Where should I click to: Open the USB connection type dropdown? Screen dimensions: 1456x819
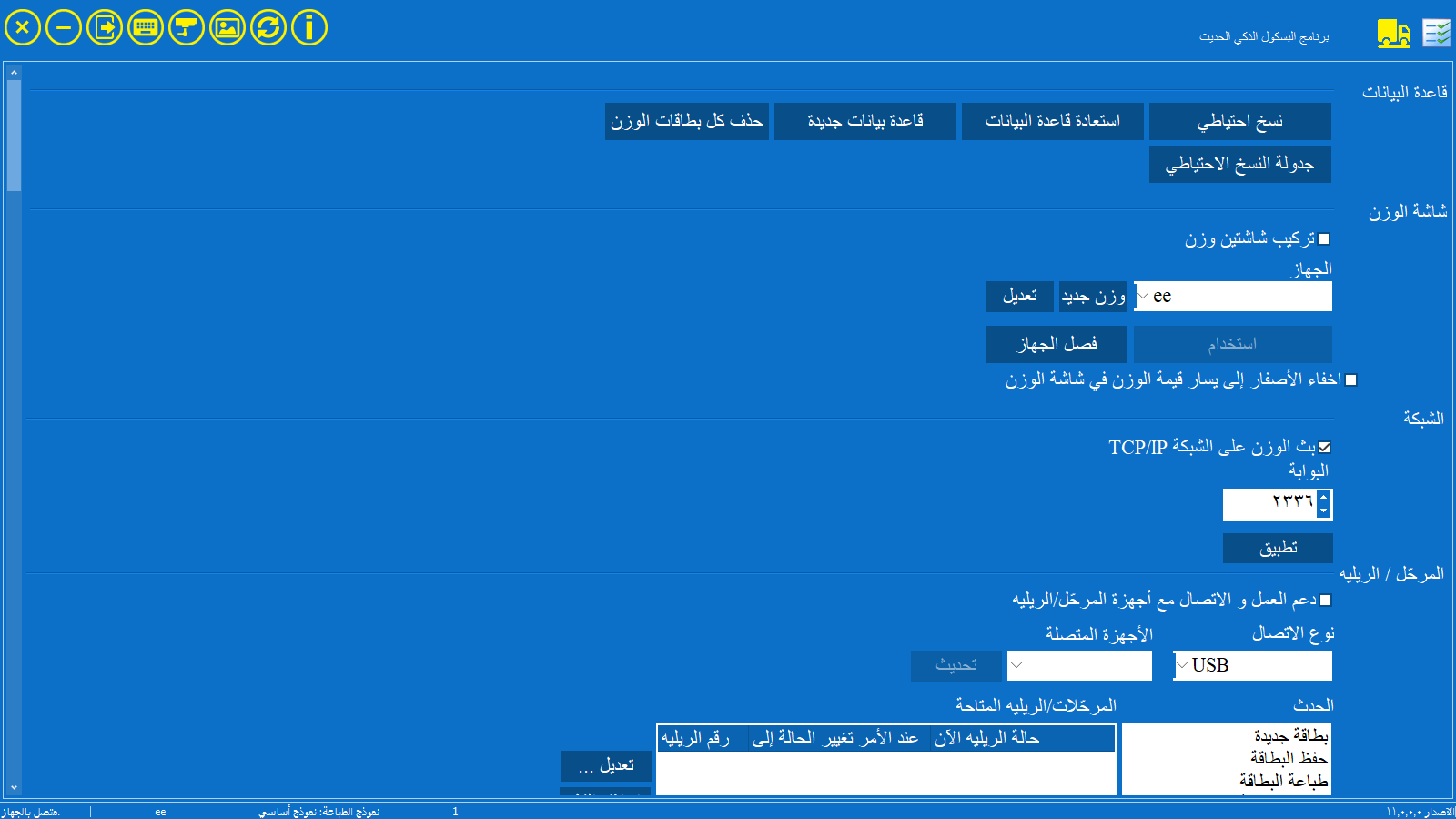1182,666
